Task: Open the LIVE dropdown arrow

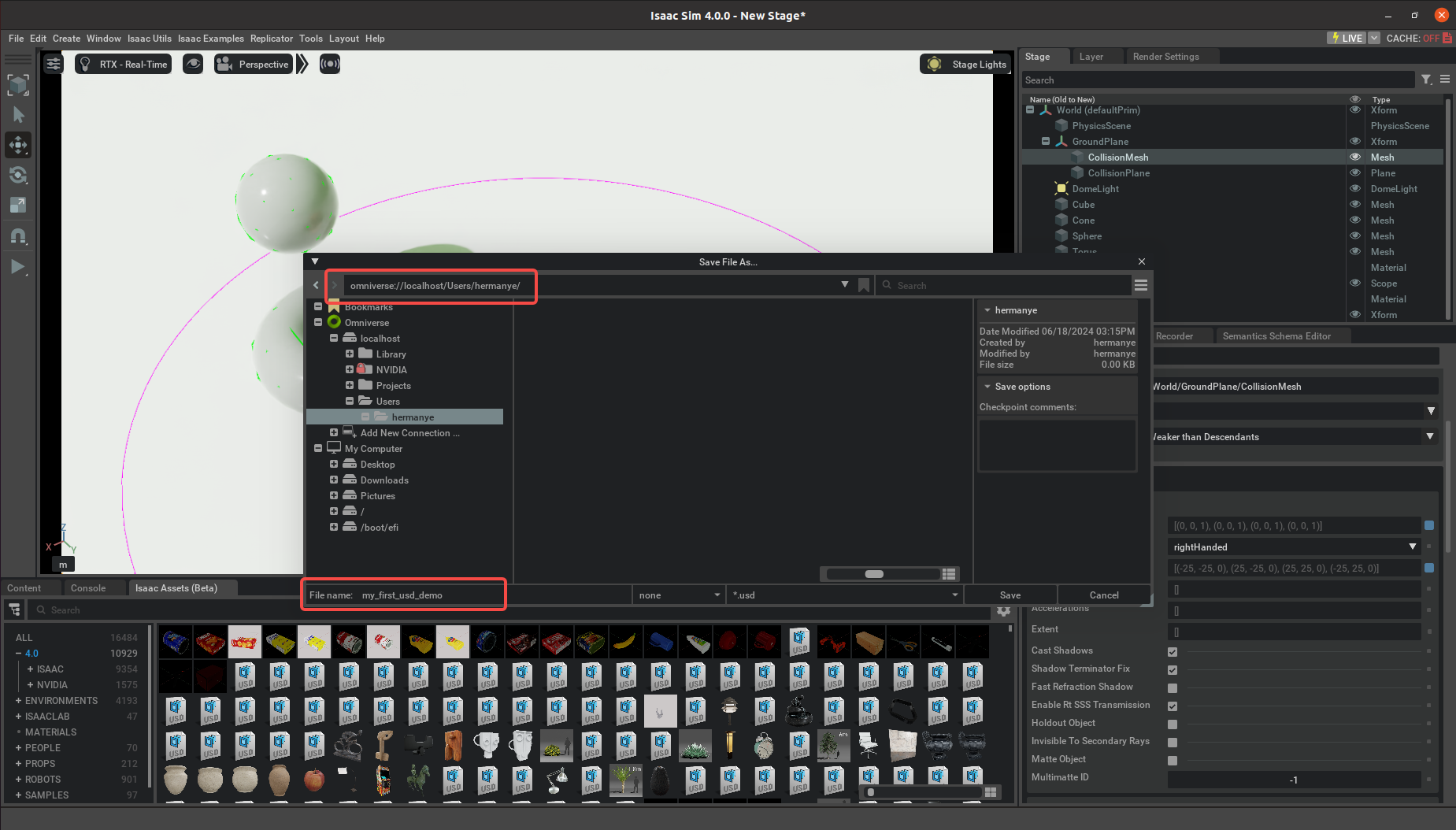Action: (x=1374, y=38)
